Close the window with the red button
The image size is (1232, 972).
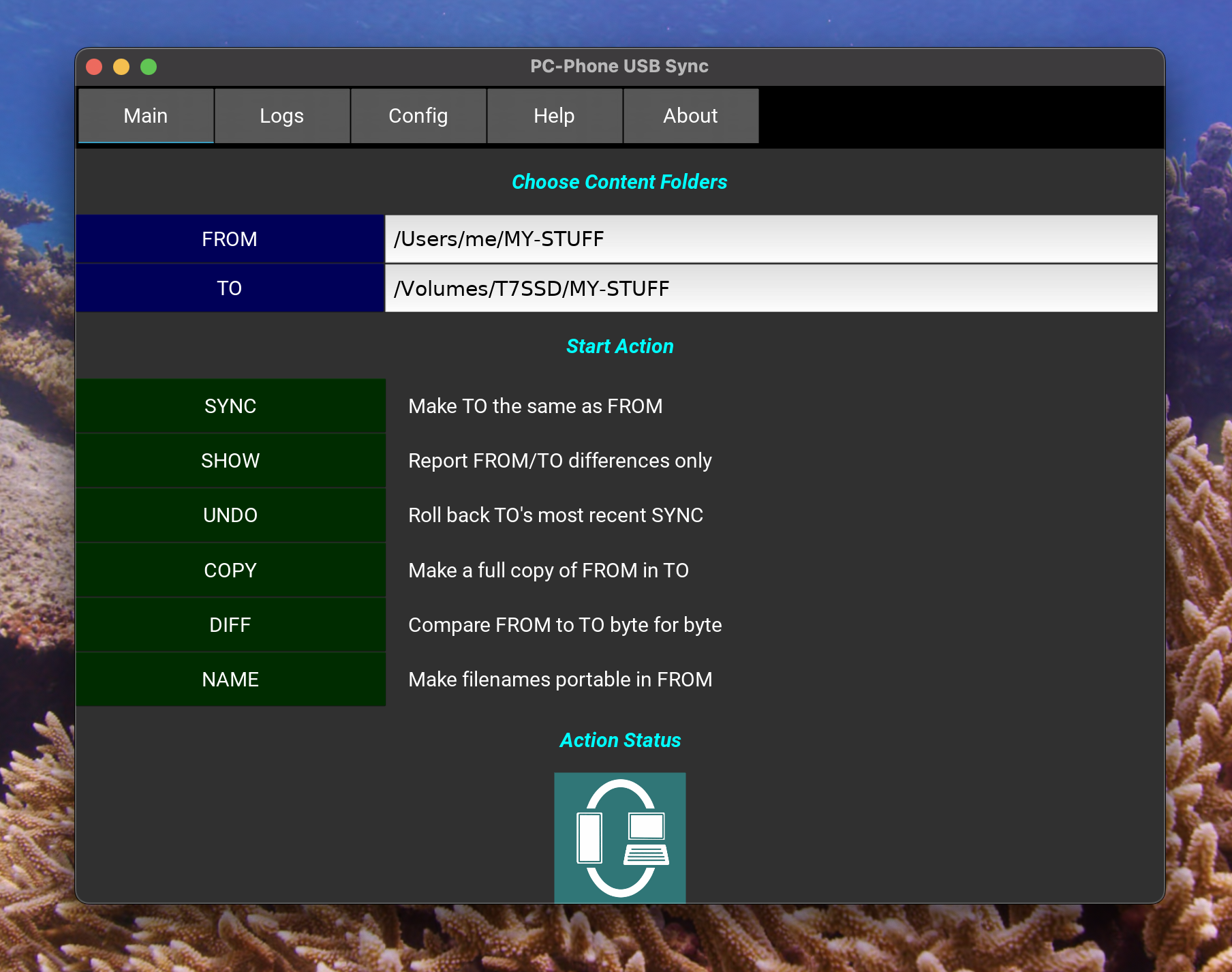94,67
